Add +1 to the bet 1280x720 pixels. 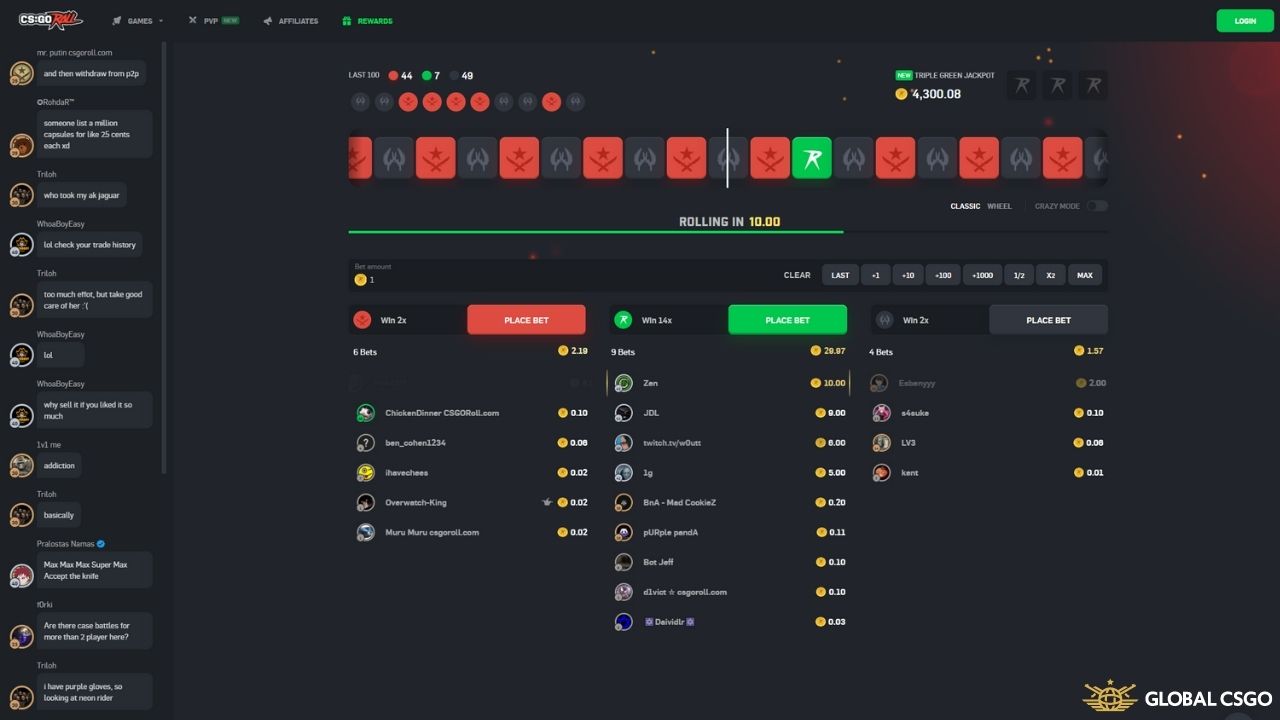[876, 275]
